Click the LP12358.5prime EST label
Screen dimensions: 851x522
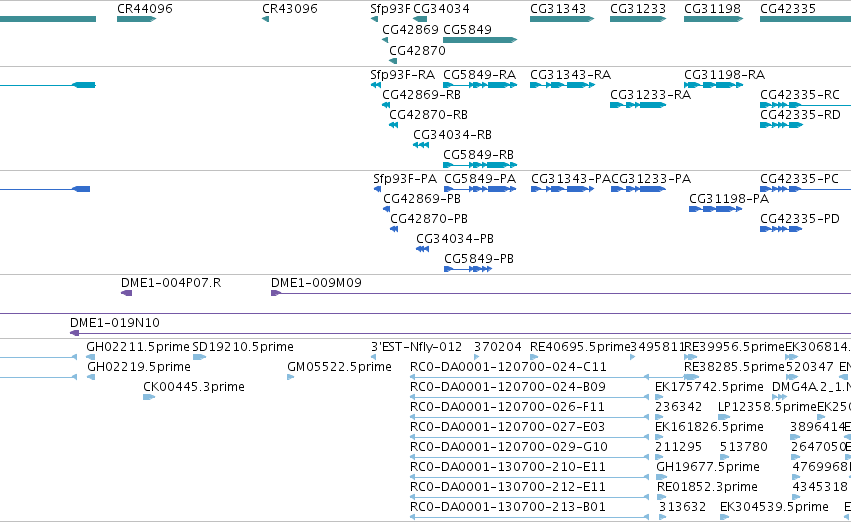coord(767,407)
